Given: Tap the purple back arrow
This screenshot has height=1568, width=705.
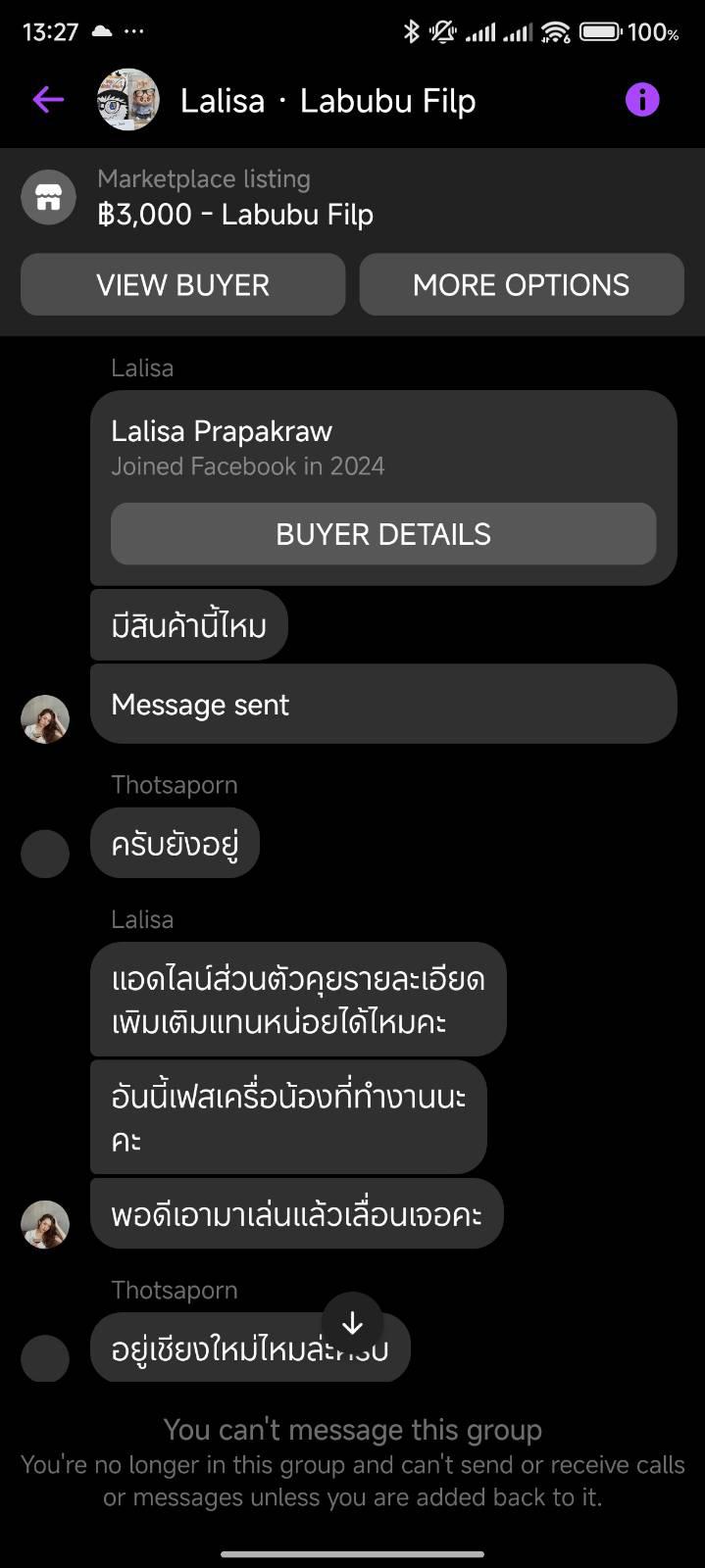Looking at the screenshot, I should coord(48,99).
